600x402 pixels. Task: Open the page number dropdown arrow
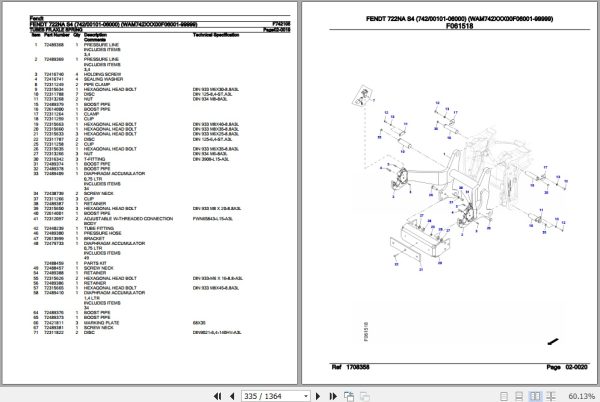pos(306,396)
